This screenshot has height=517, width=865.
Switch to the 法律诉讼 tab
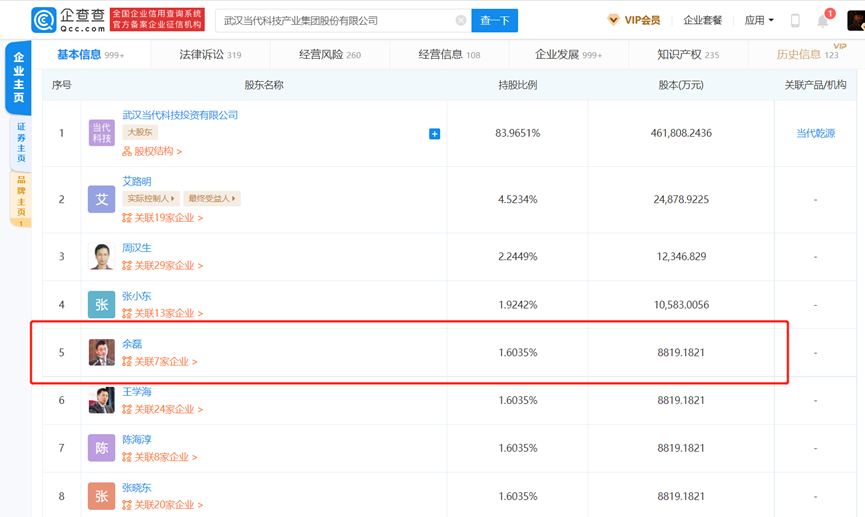210,55
